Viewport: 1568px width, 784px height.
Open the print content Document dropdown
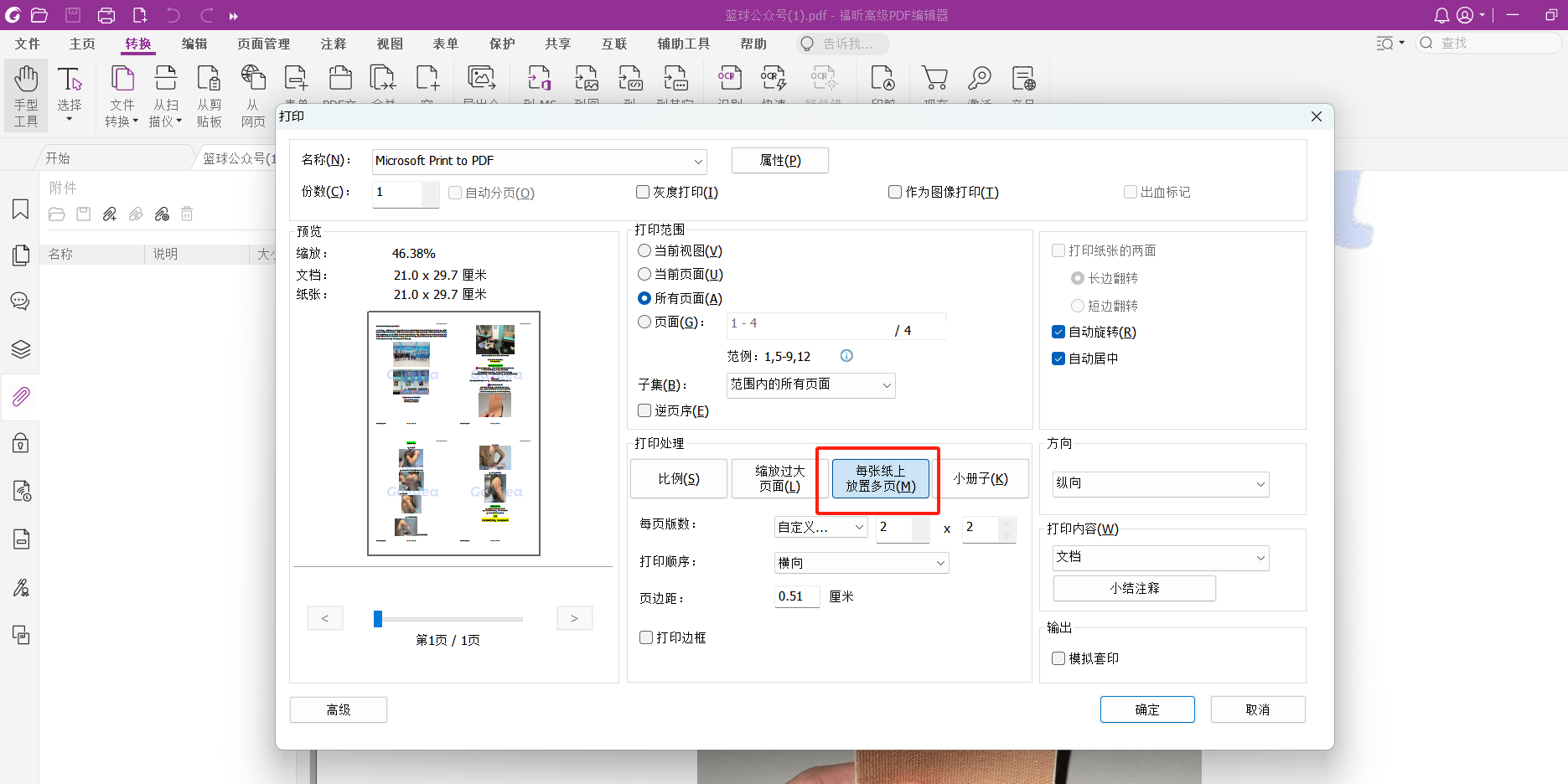[1161, 558]
